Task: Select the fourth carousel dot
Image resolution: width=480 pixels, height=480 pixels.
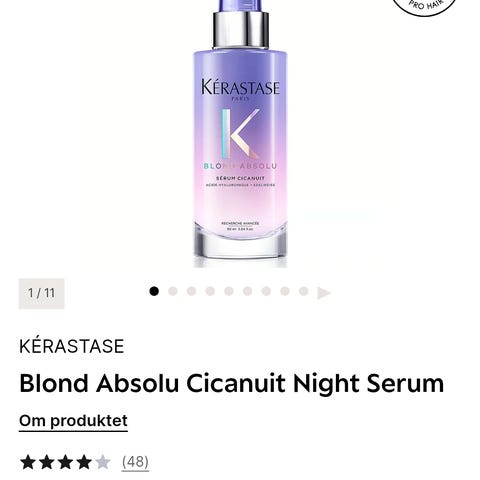Action: (210, 291)
